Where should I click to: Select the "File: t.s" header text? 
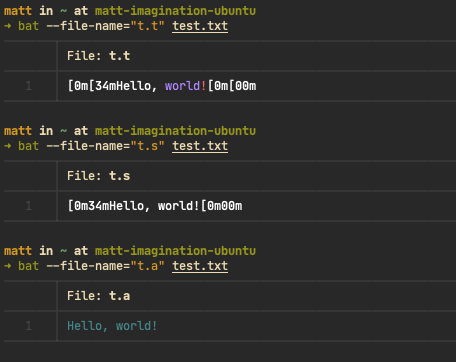pyautogui.click(x=99, y=176)
